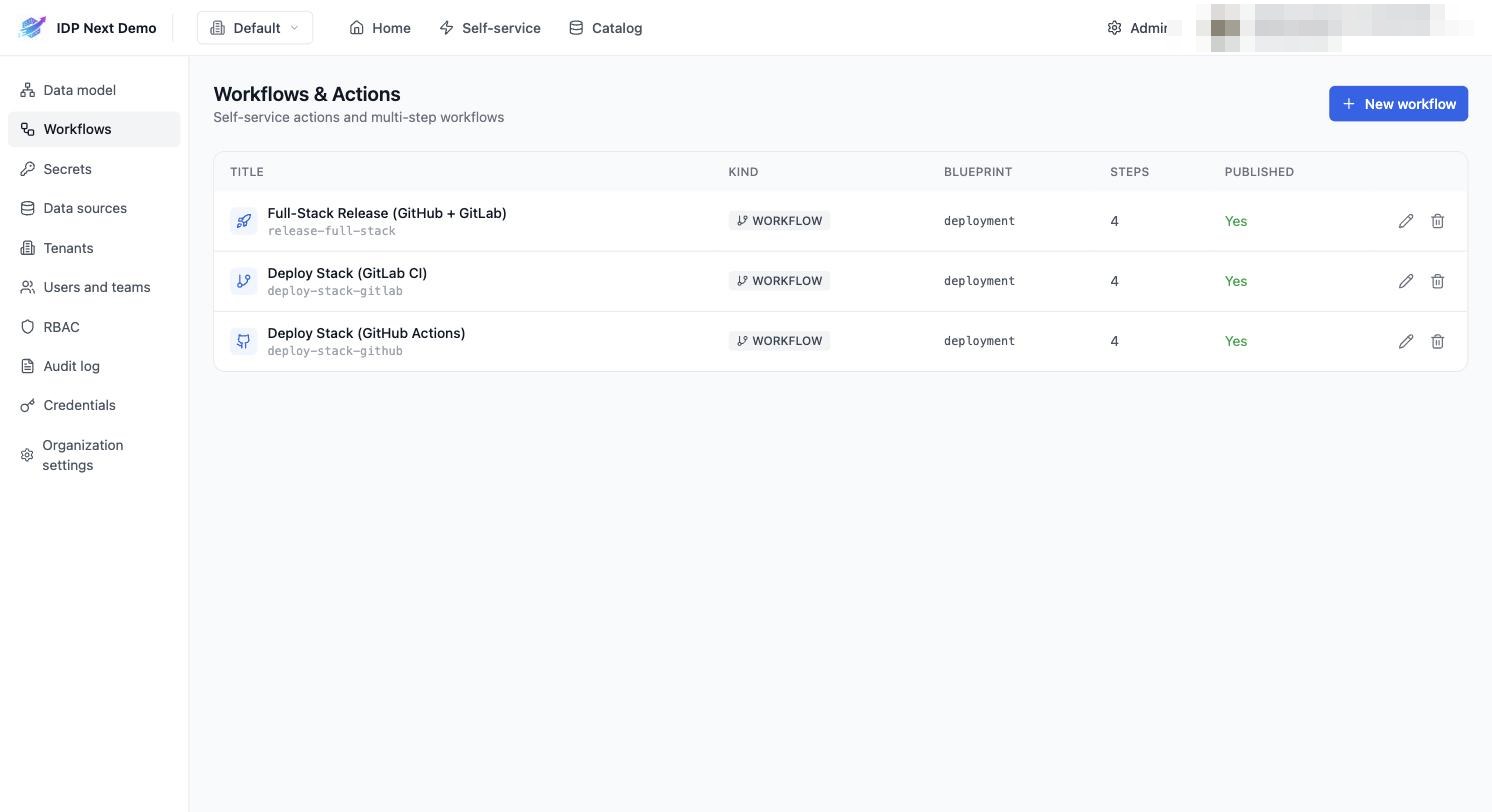Click steps count in GitHub Actions row
1492x812 pixels.
1114,341
